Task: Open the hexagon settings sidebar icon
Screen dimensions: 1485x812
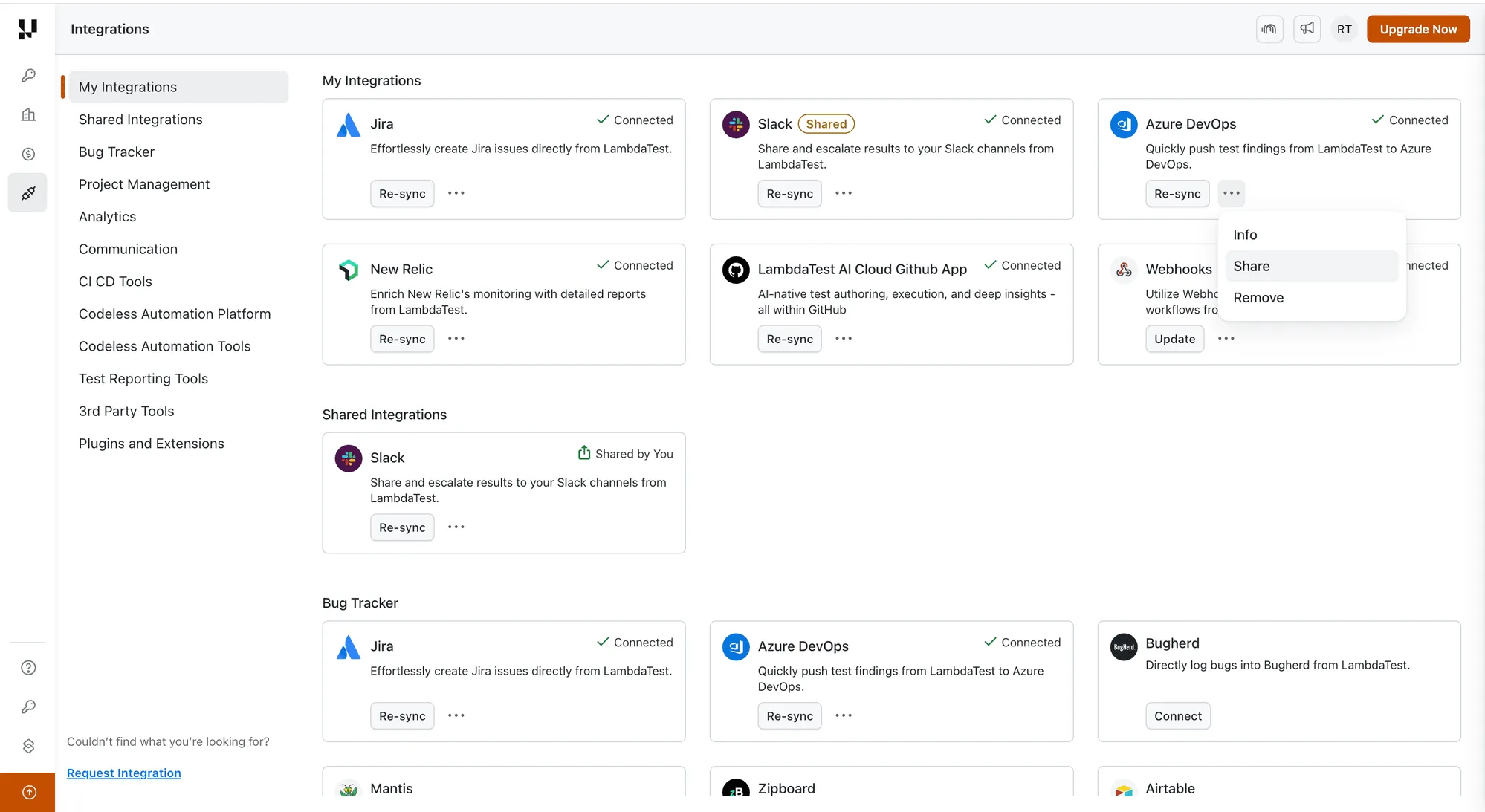Action: 28,746
